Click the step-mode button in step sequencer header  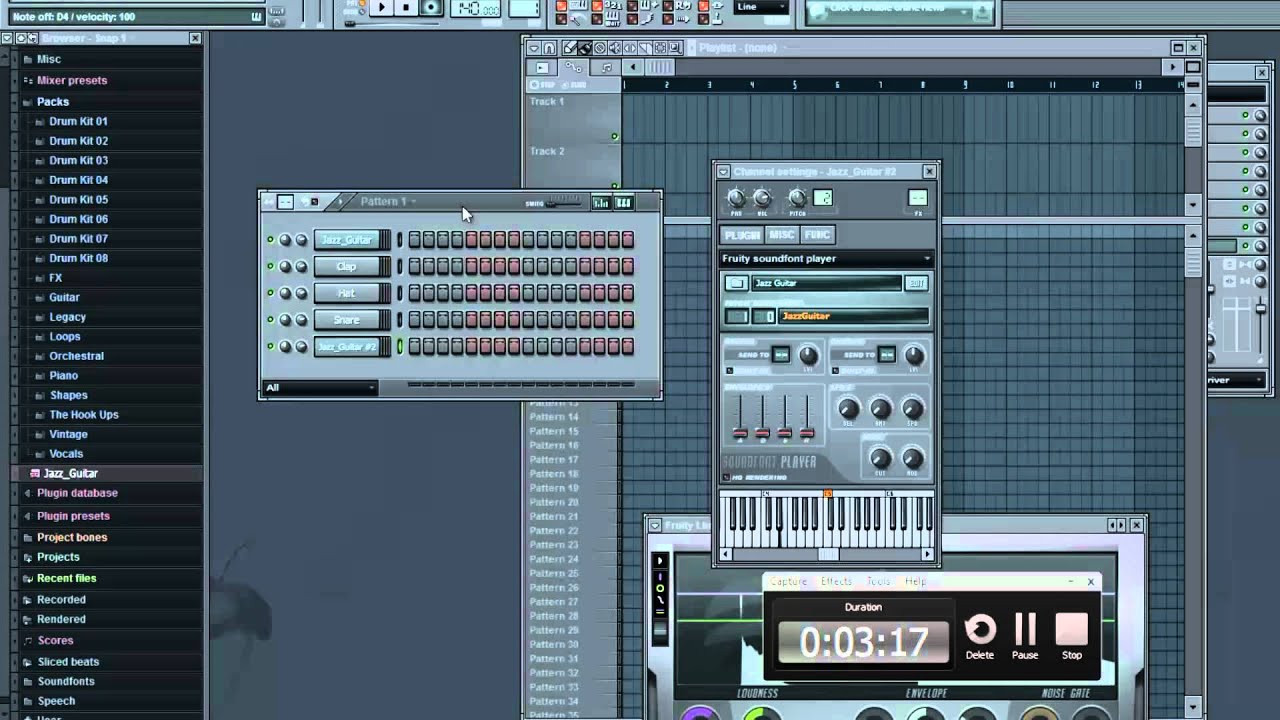pos(286,202)
